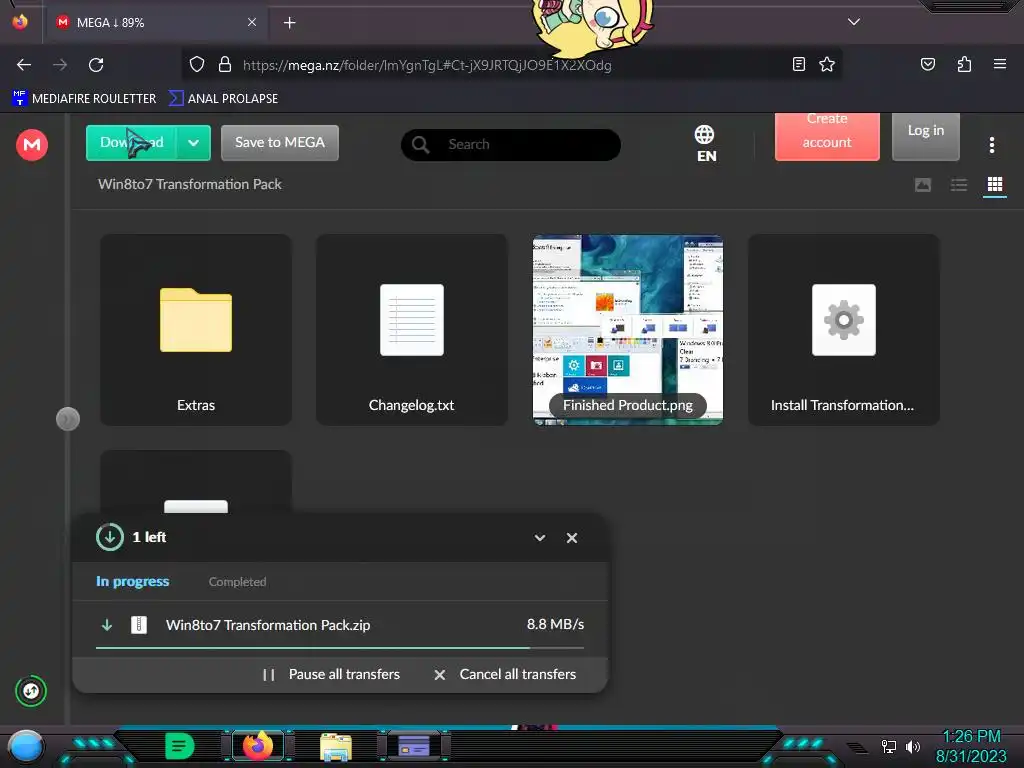The height and width of the screenshot is (768, 1024).
Task: Open the Start orb on the taskbar
Action: pos(26,746)
